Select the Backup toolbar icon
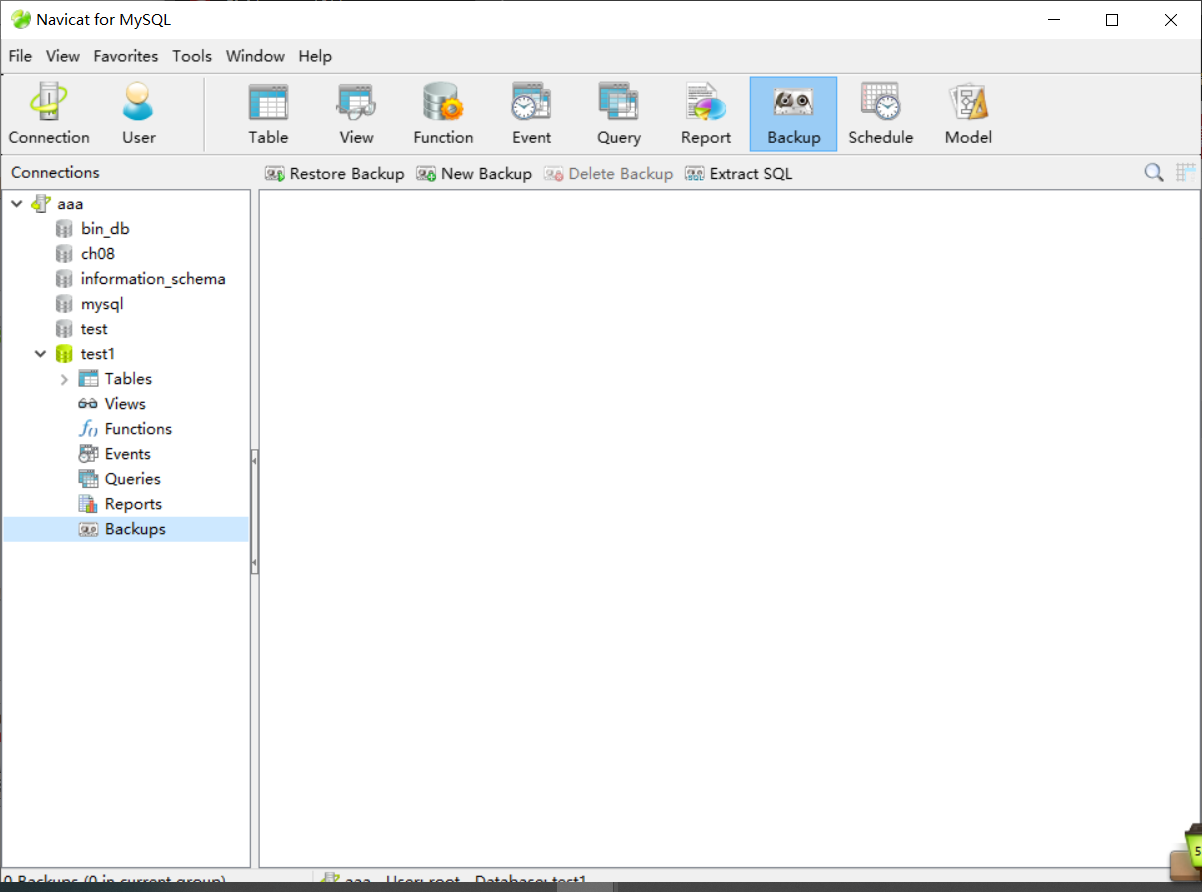1202x892 pixels. pyautogui.click(x=793, y=114)
